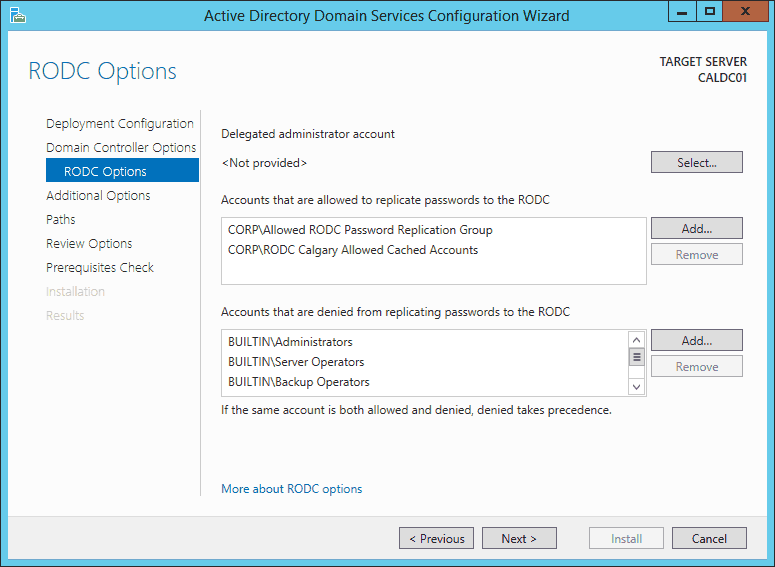Open the Prerequisites Check step

click(x=100, y=267)
